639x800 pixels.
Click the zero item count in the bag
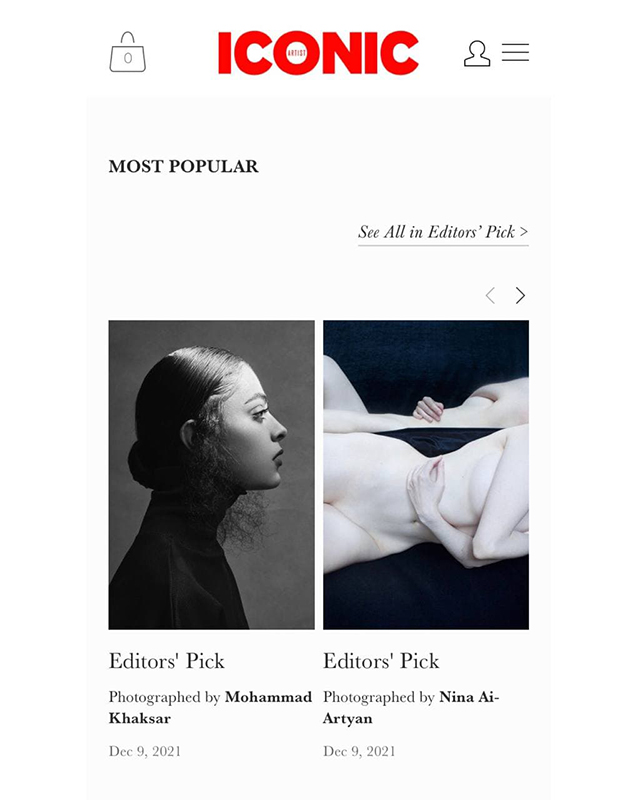coord(128,58)
